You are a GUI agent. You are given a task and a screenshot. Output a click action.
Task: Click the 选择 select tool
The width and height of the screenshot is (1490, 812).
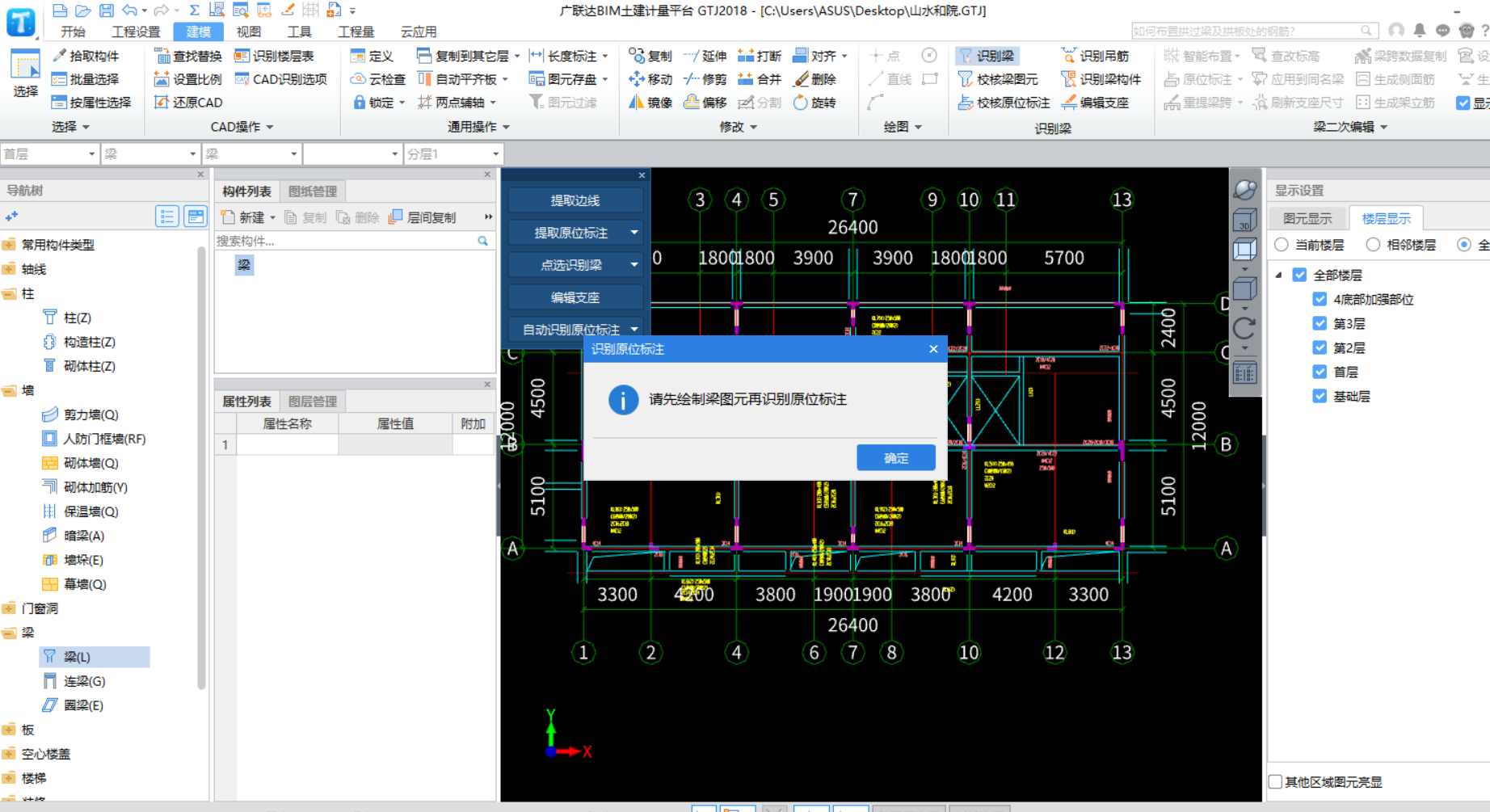point(25,74)
